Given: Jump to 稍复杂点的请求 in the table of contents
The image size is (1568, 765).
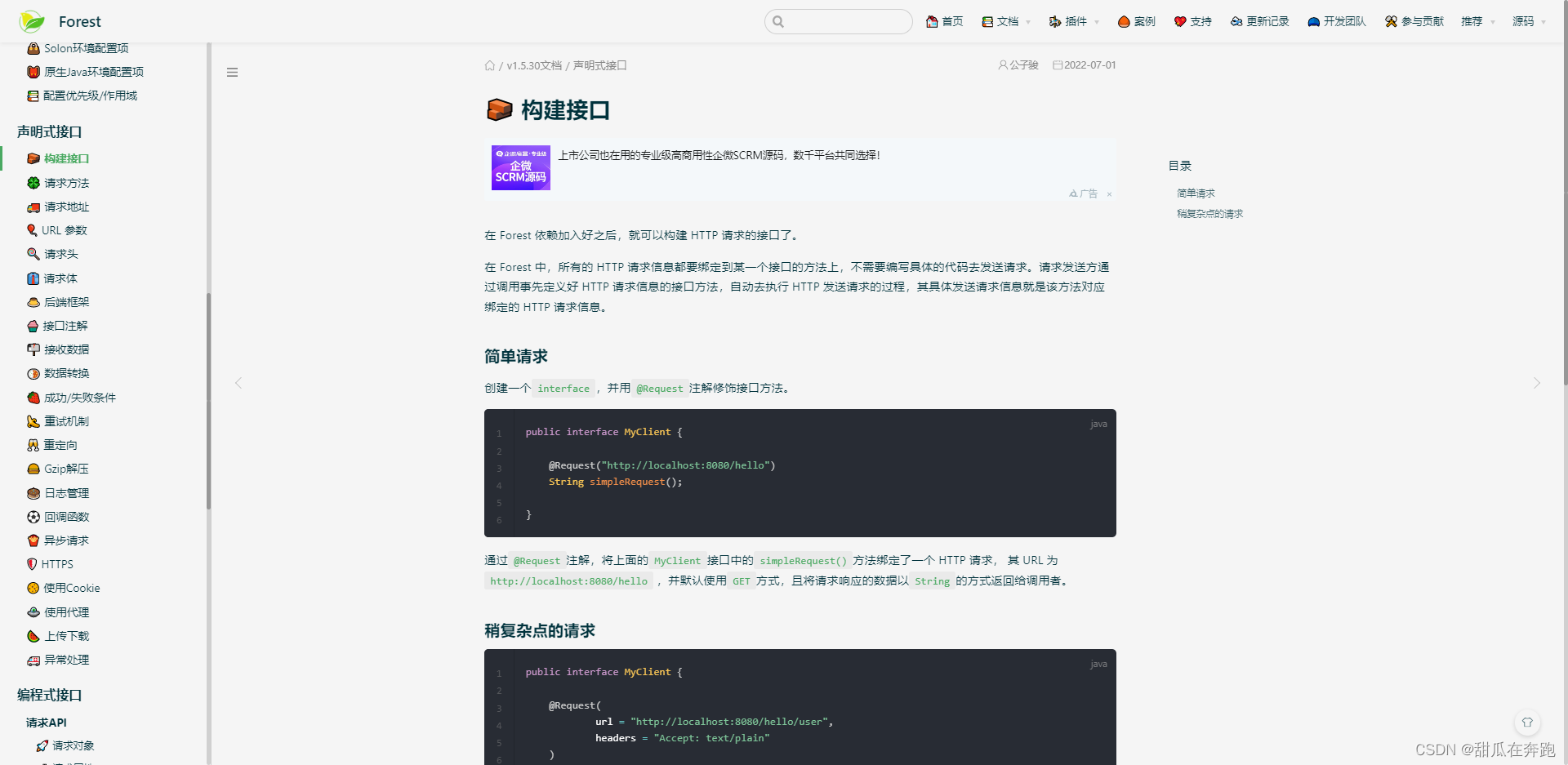Looking at the screenshot, I should 1209,214.
